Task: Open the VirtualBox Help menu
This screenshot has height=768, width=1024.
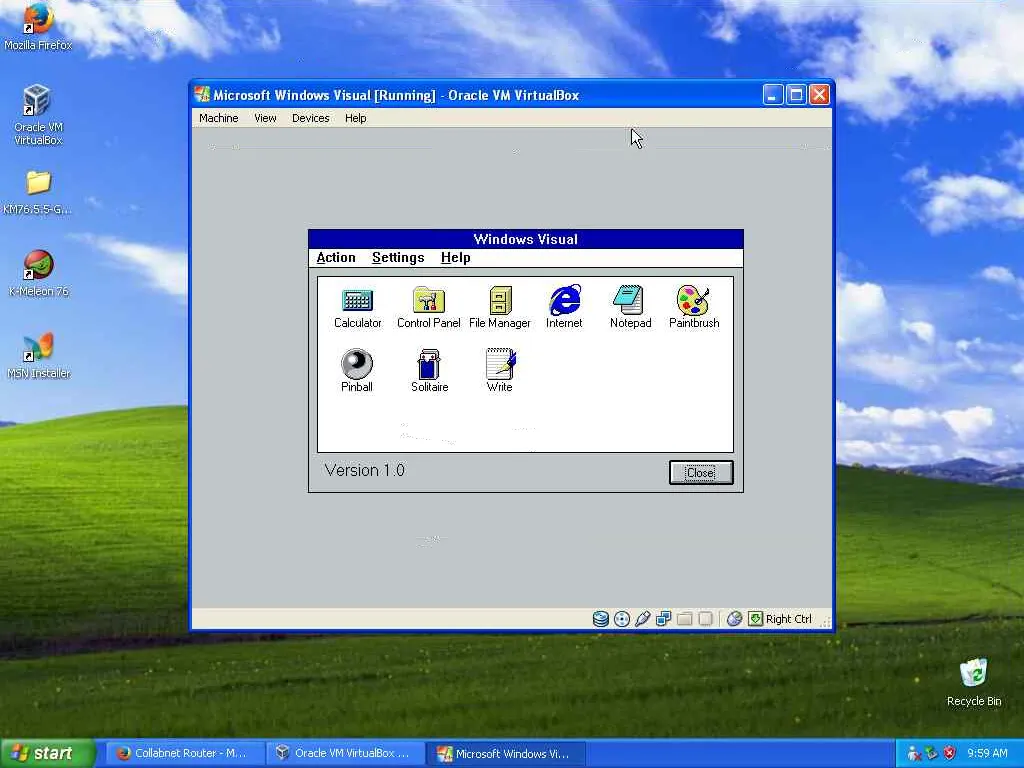Action: (355, 118)
